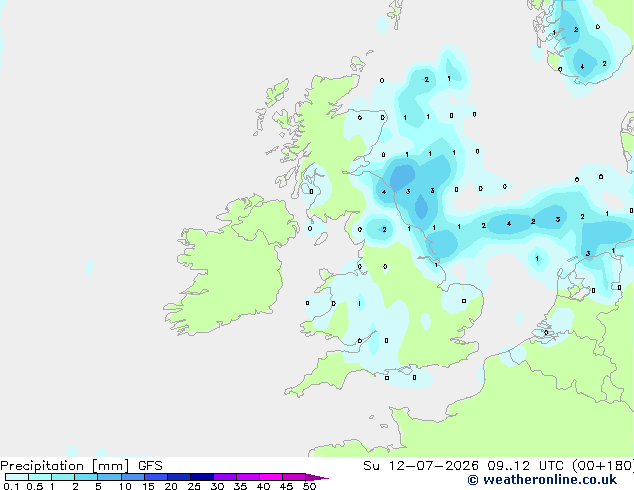Click the 0.5–1 mm legend color swatch

[x=40, y=477]
